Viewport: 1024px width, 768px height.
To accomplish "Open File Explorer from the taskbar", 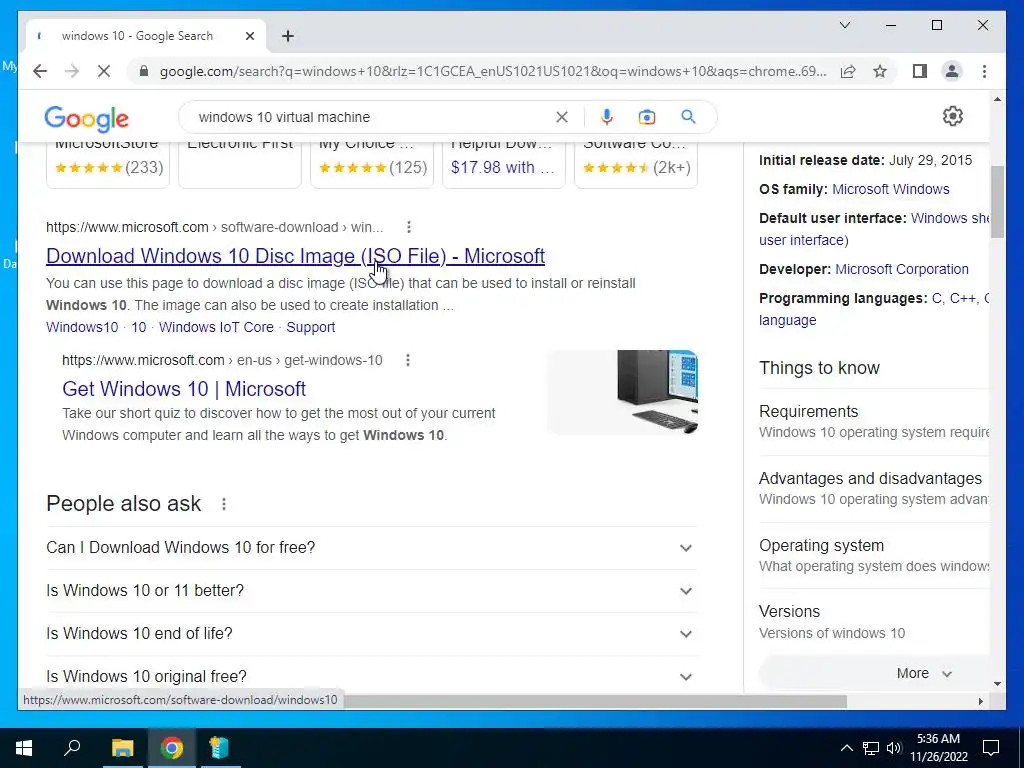I will click(x=122, y=748).
